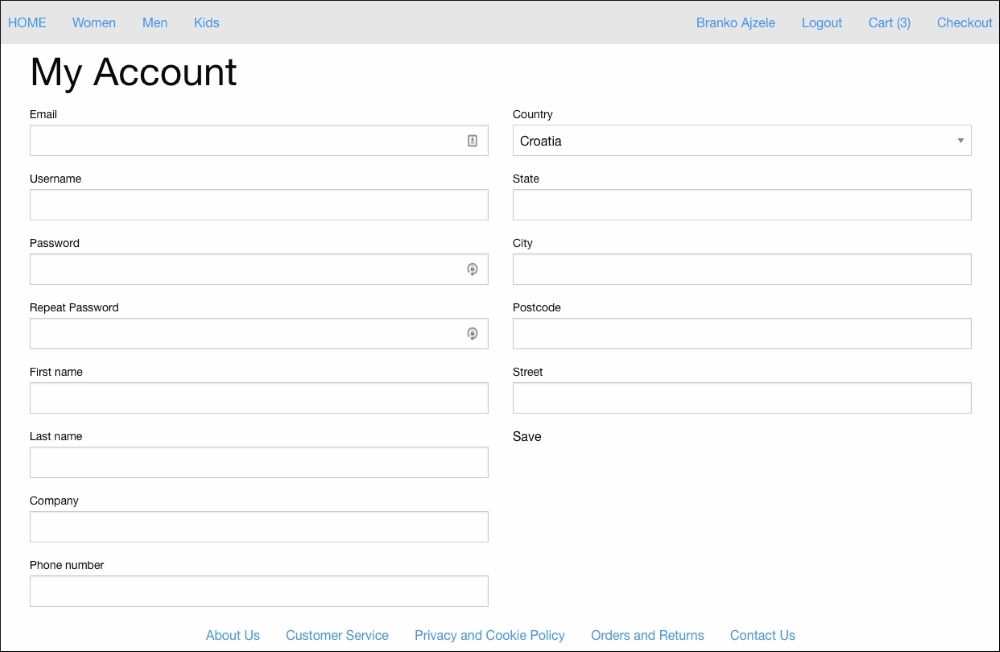Reveal the Password field contents

472,268
